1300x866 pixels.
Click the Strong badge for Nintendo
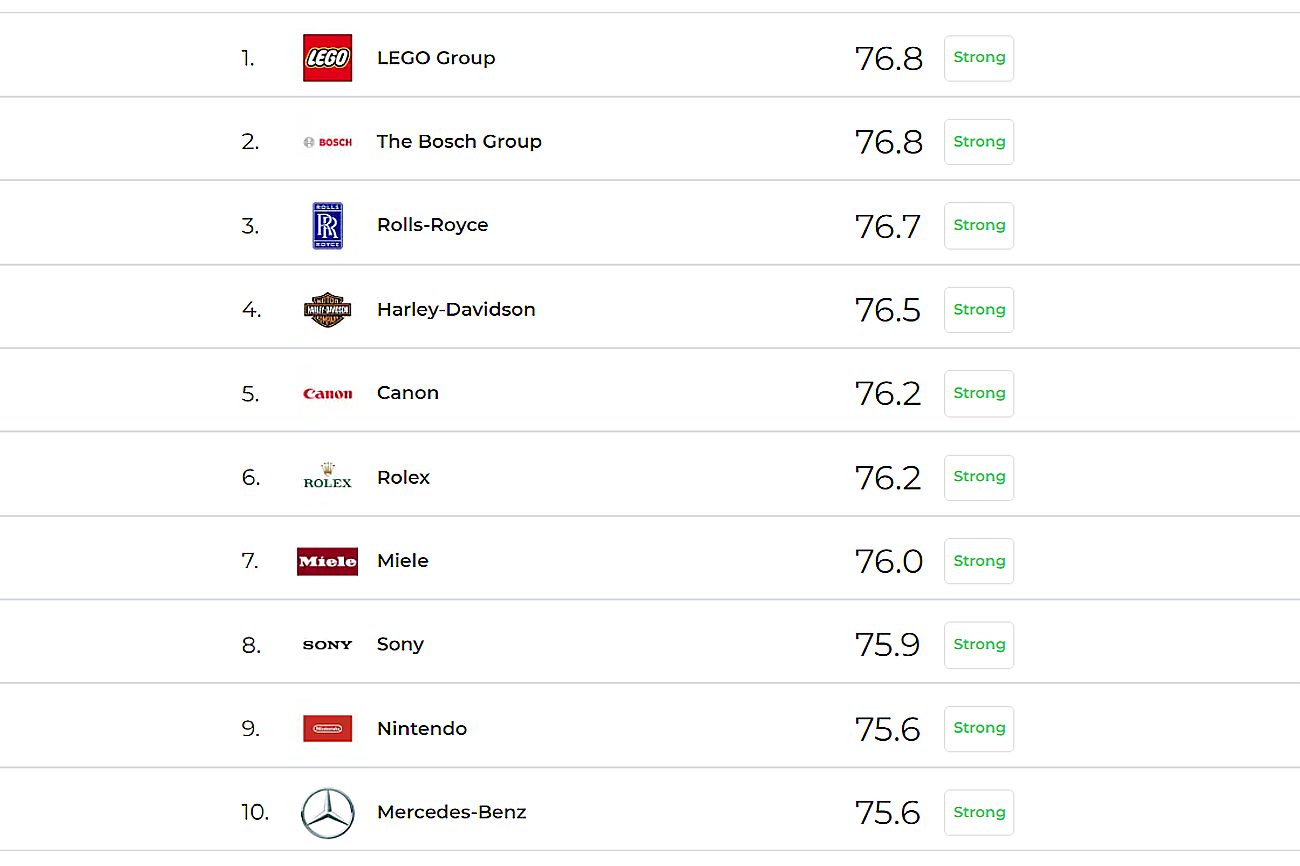(x=979, y=728)
